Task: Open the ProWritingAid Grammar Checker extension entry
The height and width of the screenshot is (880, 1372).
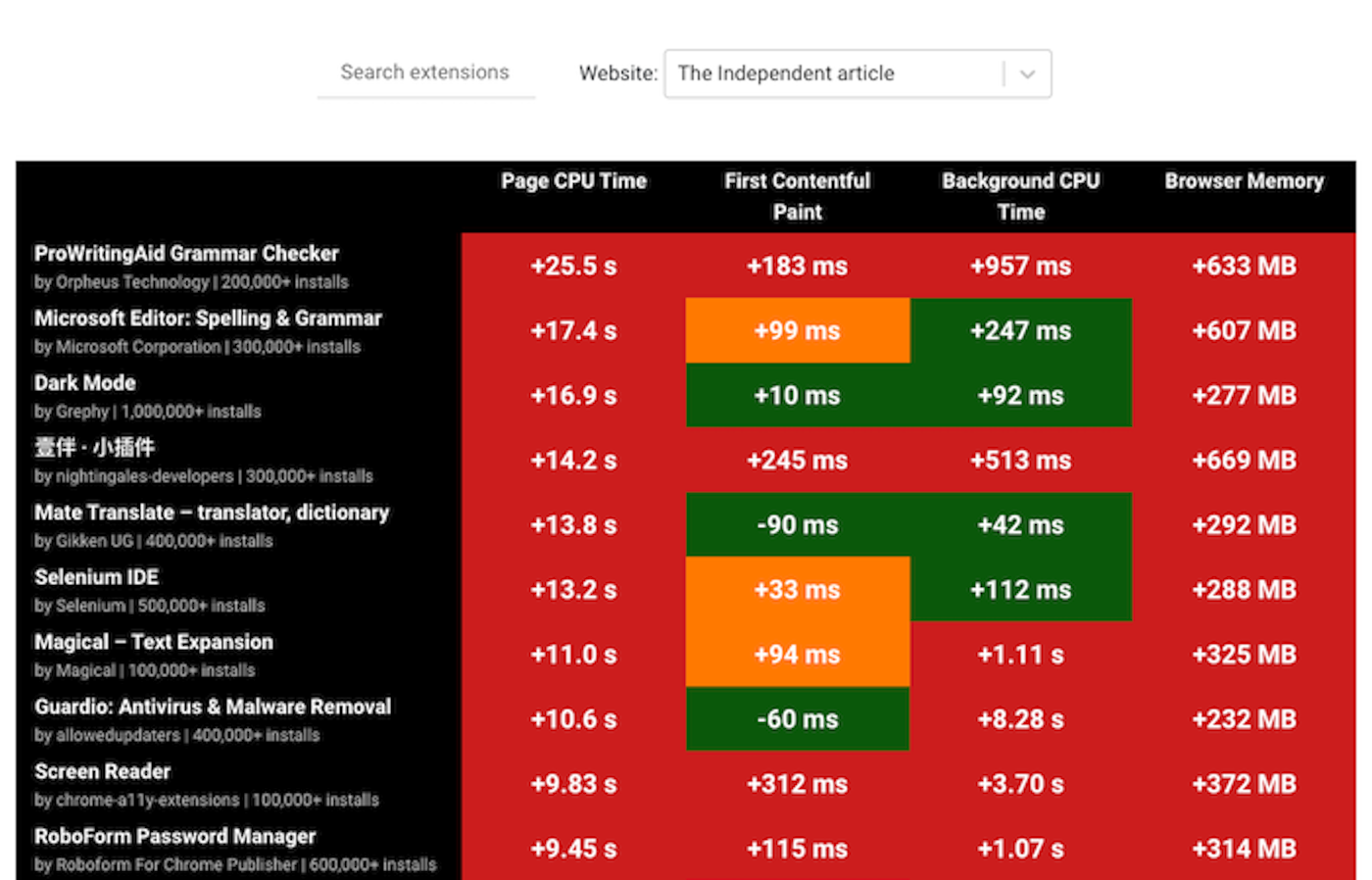Action: (186, 253)
